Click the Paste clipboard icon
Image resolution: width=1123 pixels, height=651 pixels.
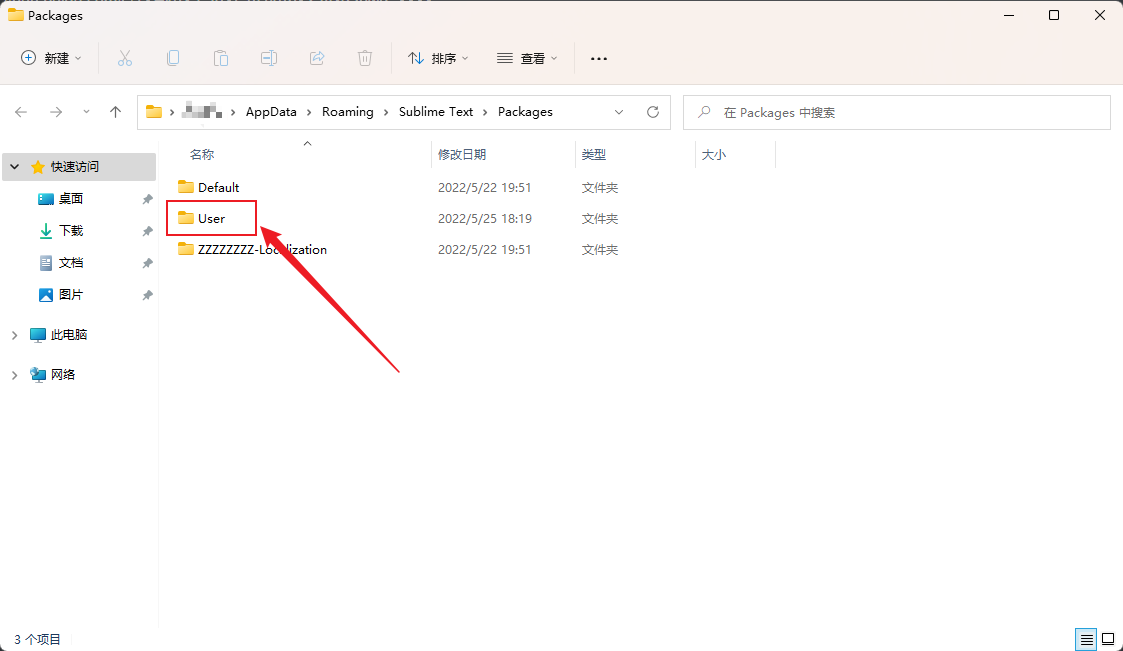point(221,58)
